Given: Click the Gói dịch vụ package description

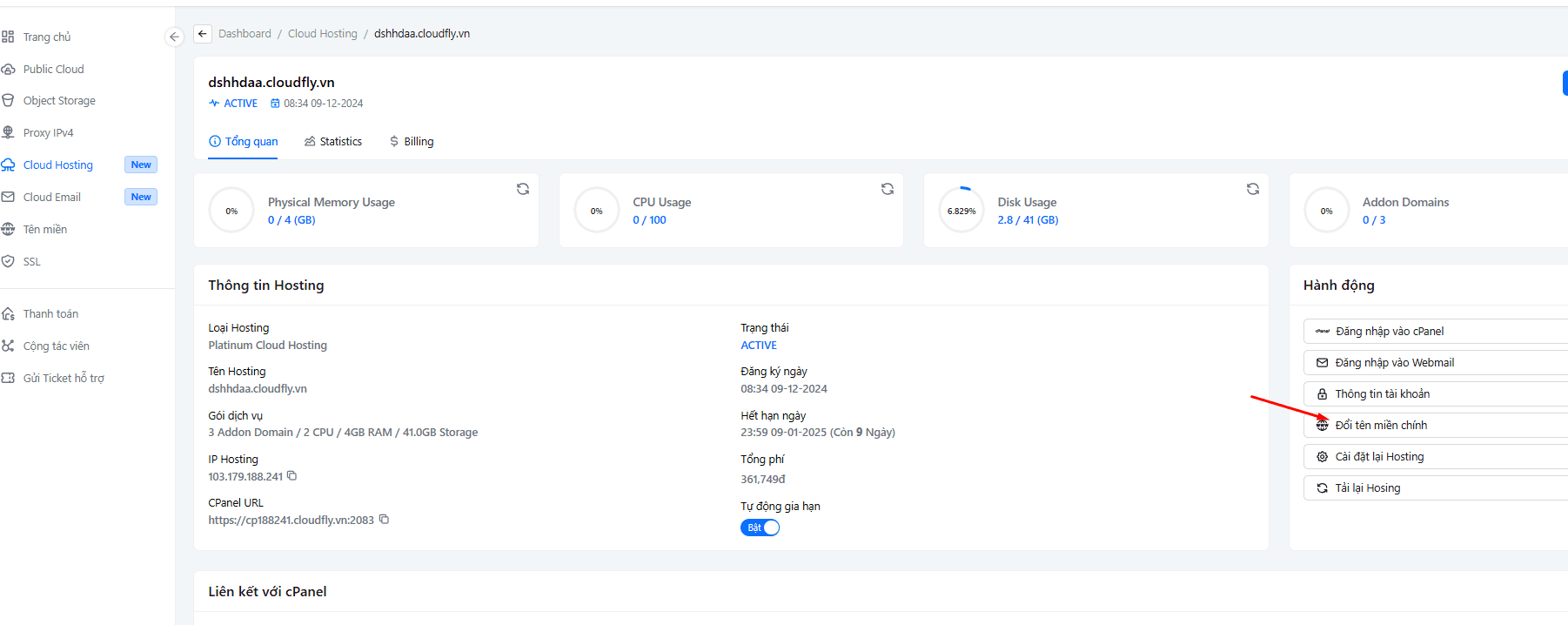Looking at the screenshot, I should [x=343, y=433].
